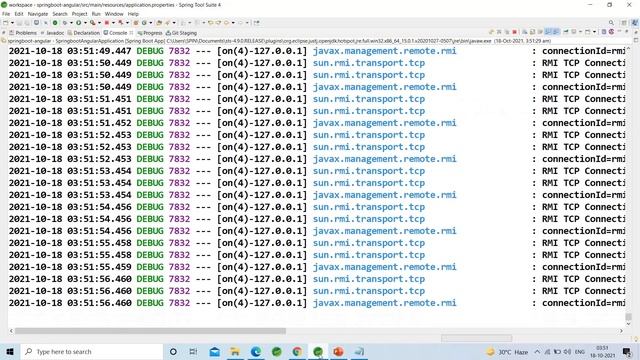Screen dimensions: 640x360
Task: Close the Console tab
Action: click(131, 33)
